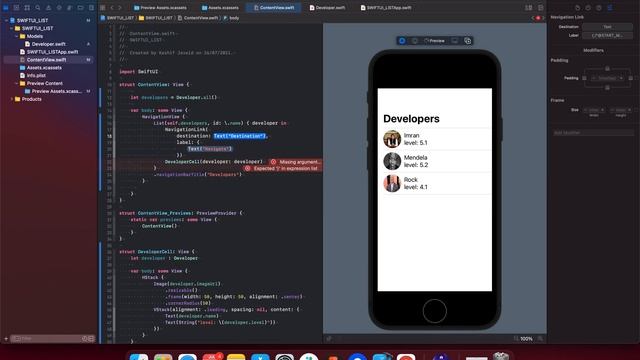Pin the preview canvas
Viewport: 640px width, 360px height.
[x=329, y=338]
